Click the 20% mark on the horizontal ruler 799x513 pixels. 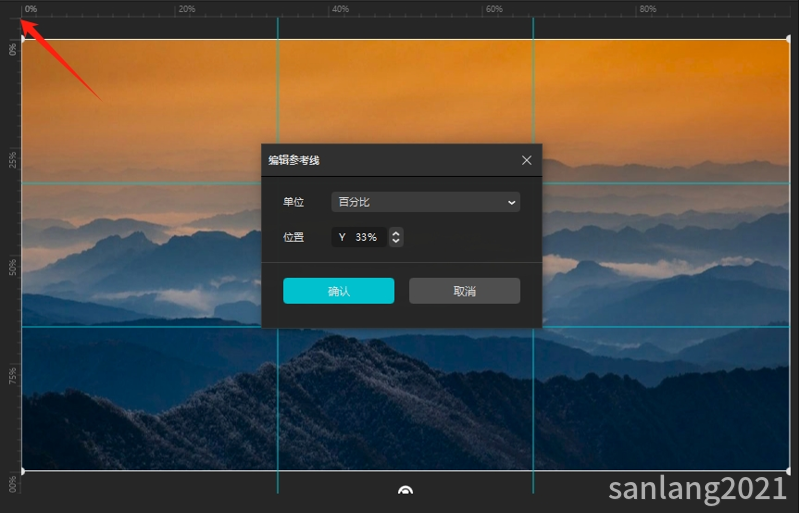click(186, 9)
